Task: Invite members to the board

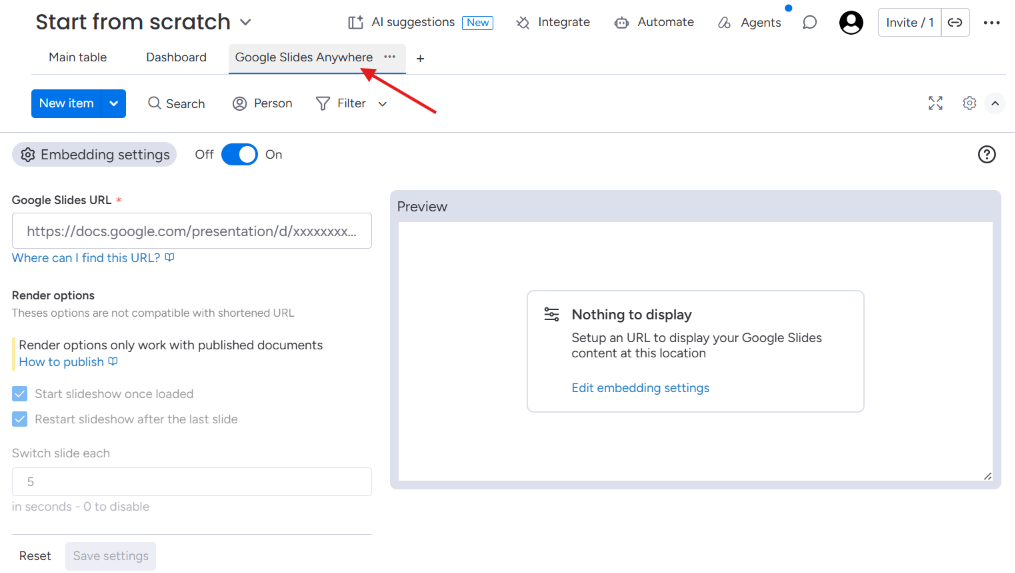Action: pos(909,23)
